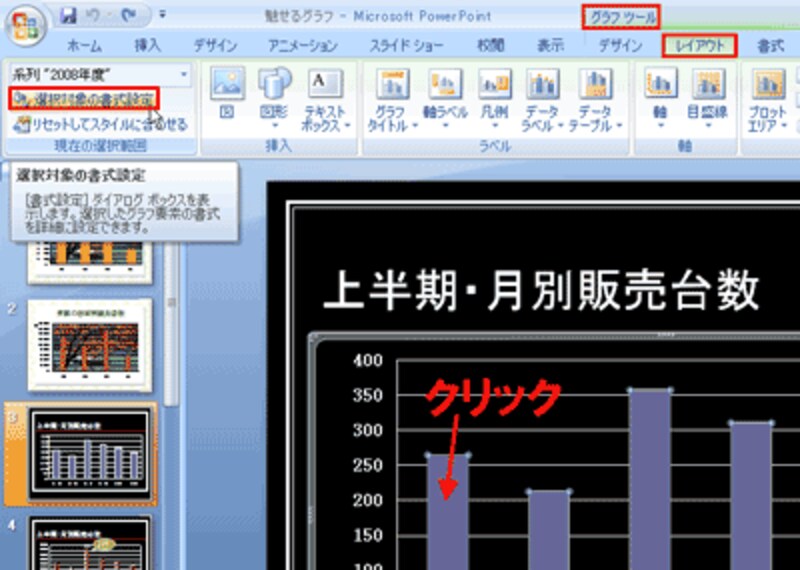Switch to the 挿入 tab
This screenshot has height=570, width=800.
pyautogui.click(x=148, y=46)
